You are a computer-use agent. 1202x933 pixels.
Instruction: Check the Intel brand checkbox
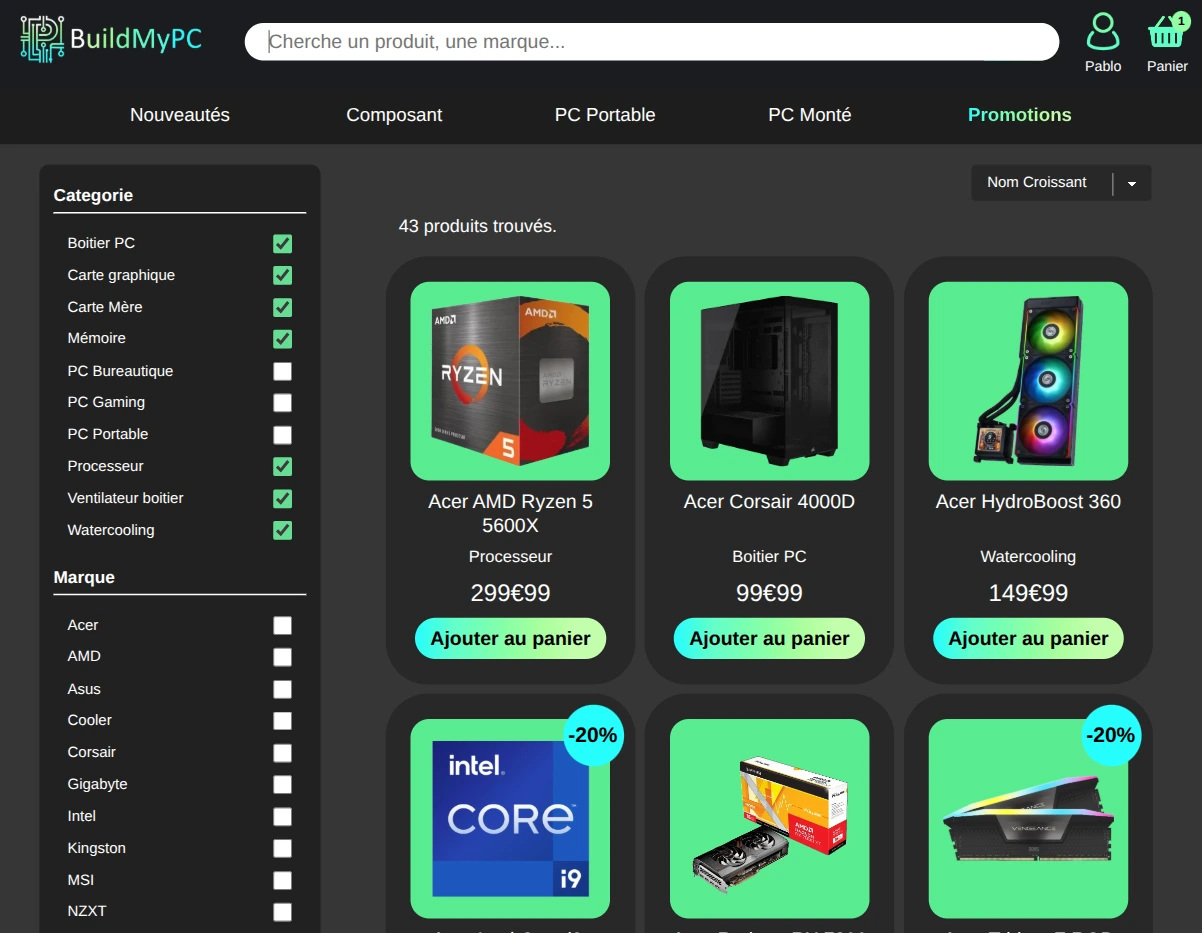click(x=283, y=816)
